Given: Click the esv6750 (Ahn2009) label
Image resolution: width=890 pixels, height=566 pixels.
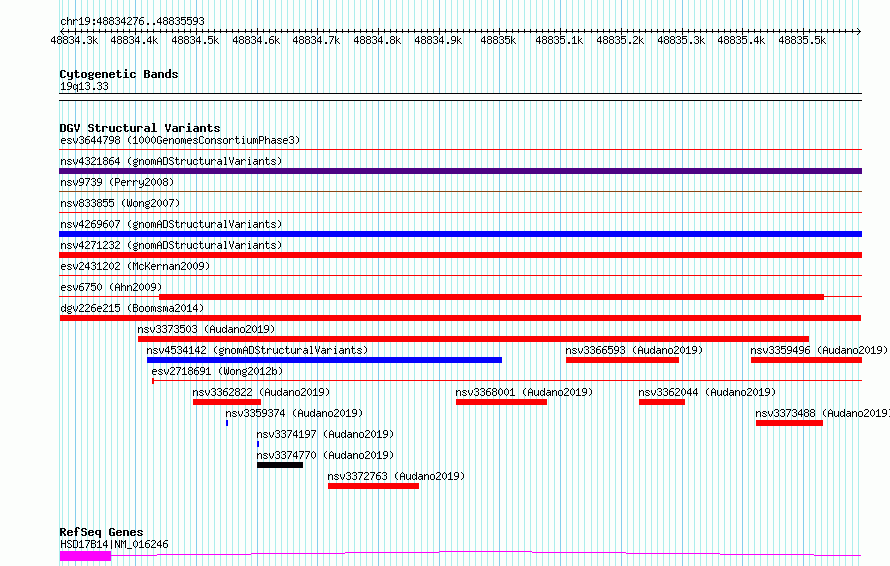Looking at the screenshot, I should tap(111, 287).
